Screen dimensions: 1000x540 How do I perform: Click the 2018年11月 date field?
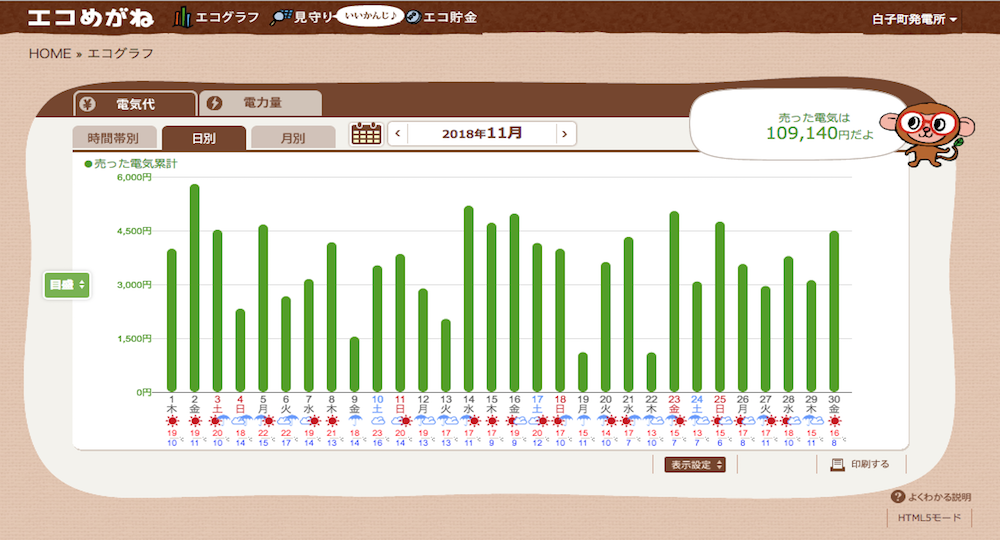482,134
